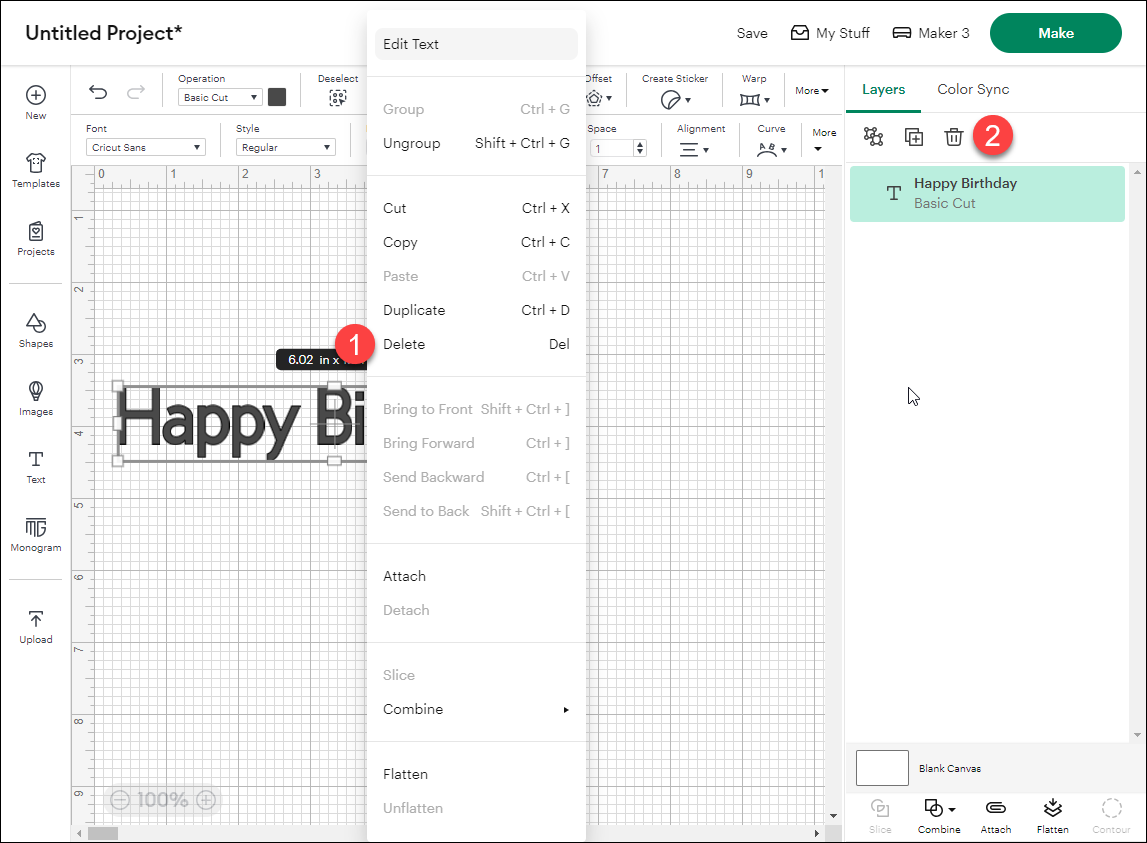Click the Blank Canvas swatch
Screen dimensions: 1147x843
point(882,768)
